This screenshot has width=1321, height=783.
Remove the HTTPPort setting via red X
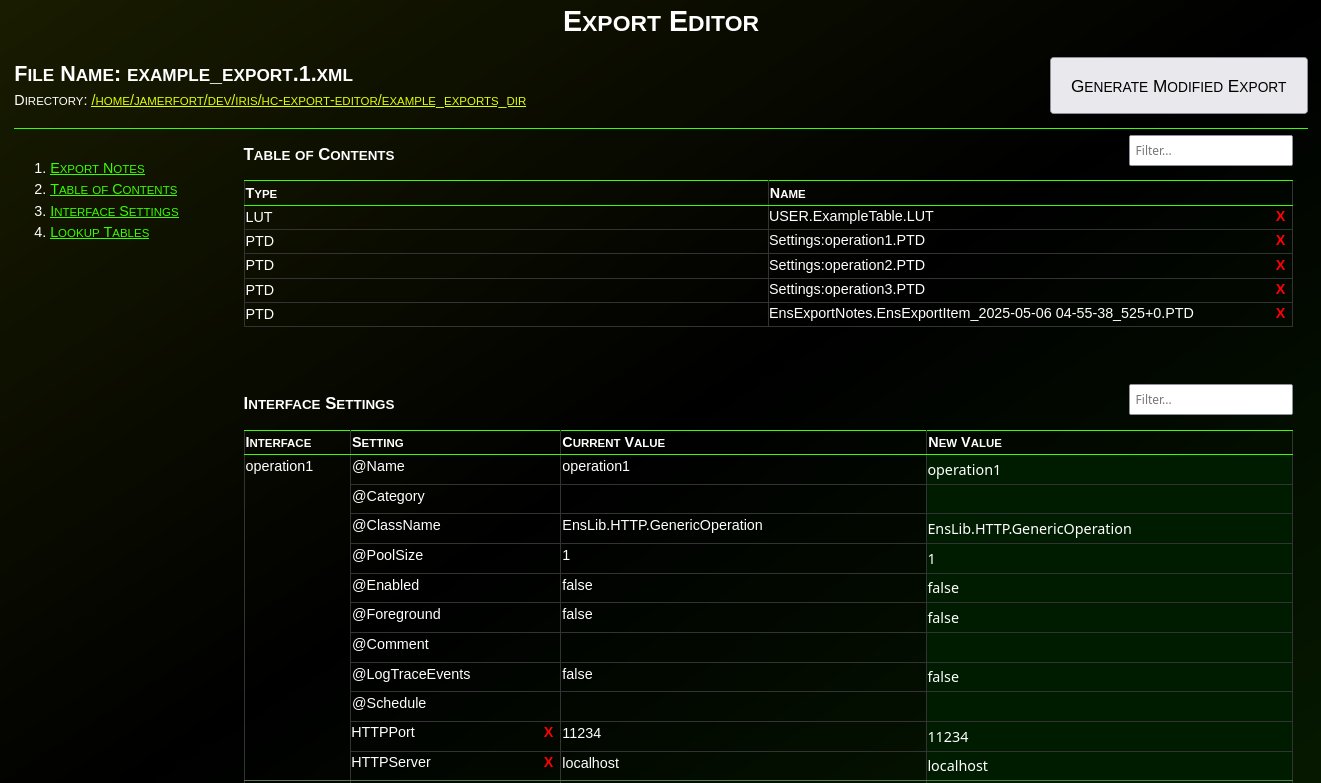pos(548,732)
